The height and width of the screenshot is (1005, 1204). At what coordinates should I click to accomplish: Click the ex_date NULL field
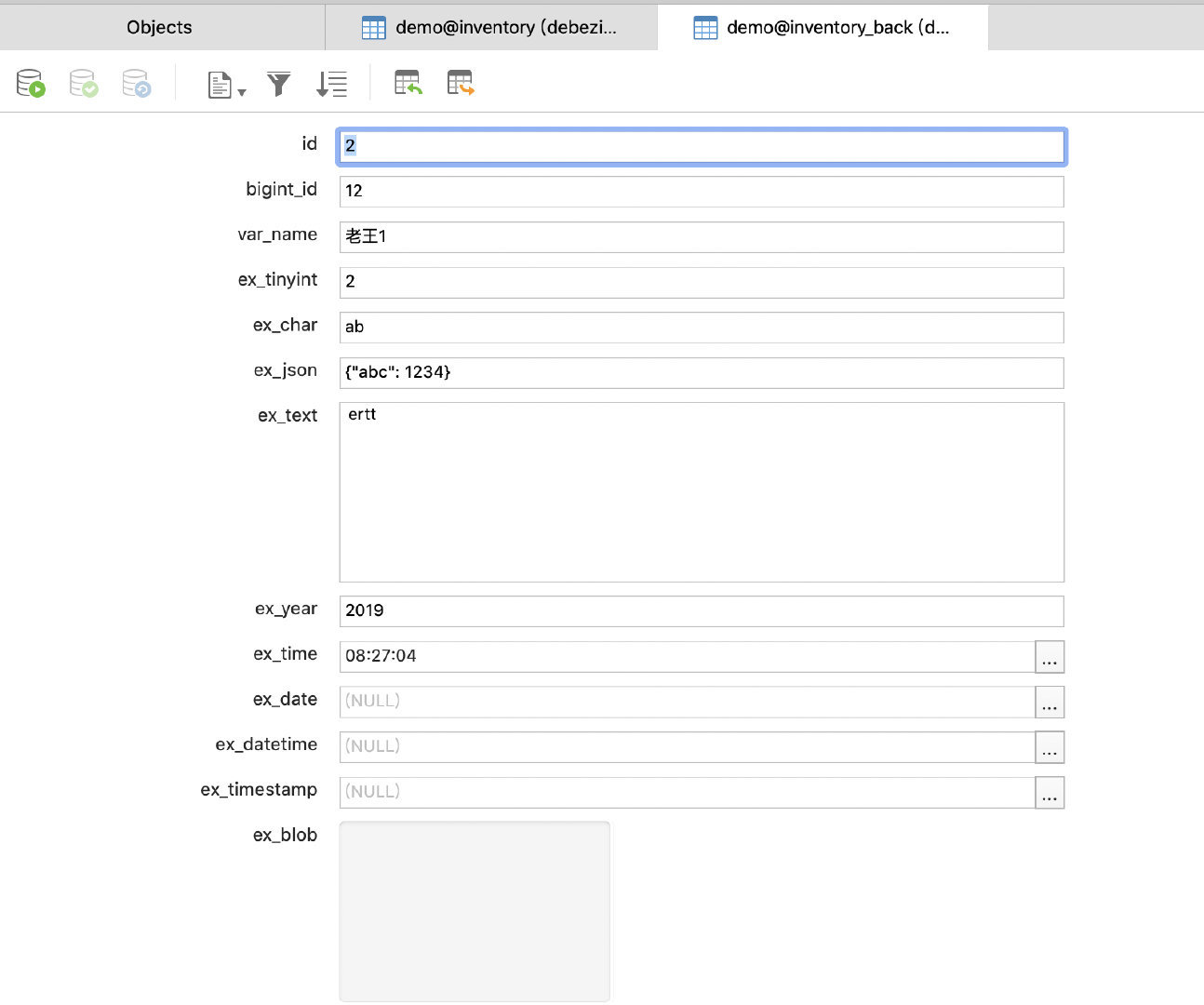click(x=688, y=702)
